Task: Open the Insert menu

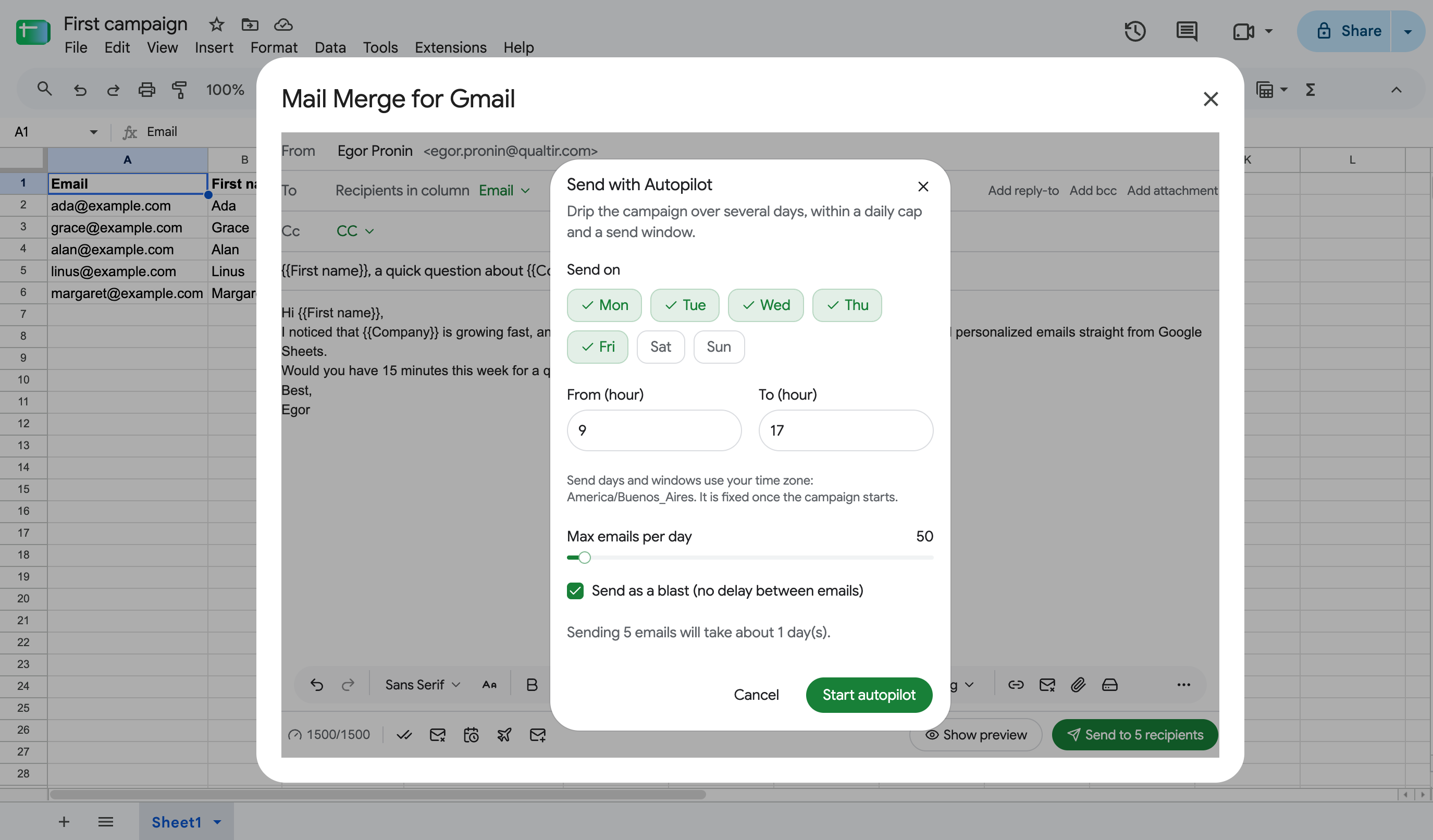Action: [x=214, y=47]
